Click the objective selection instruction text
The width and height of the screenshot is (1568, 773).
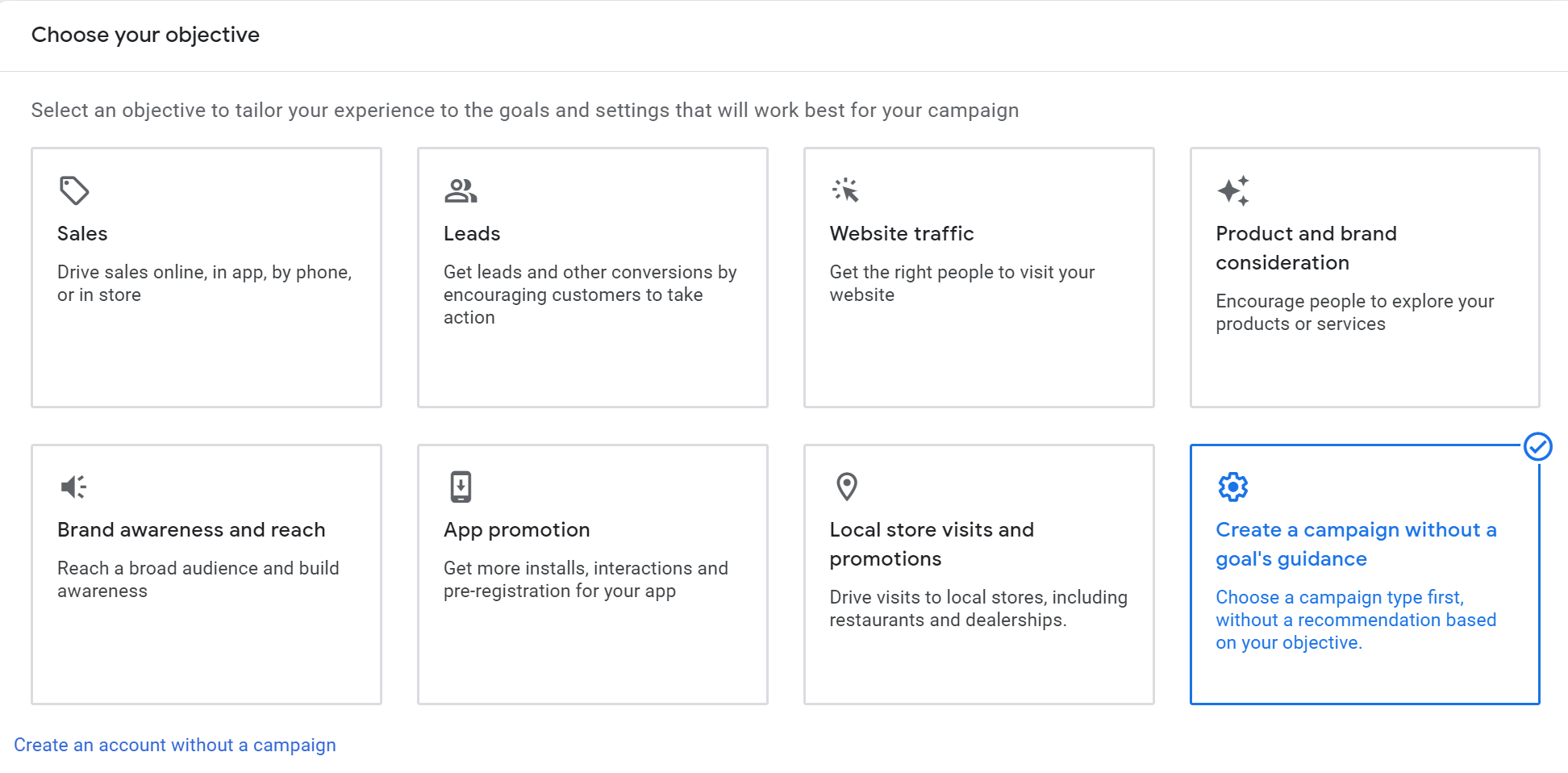(x=524, y=110)
